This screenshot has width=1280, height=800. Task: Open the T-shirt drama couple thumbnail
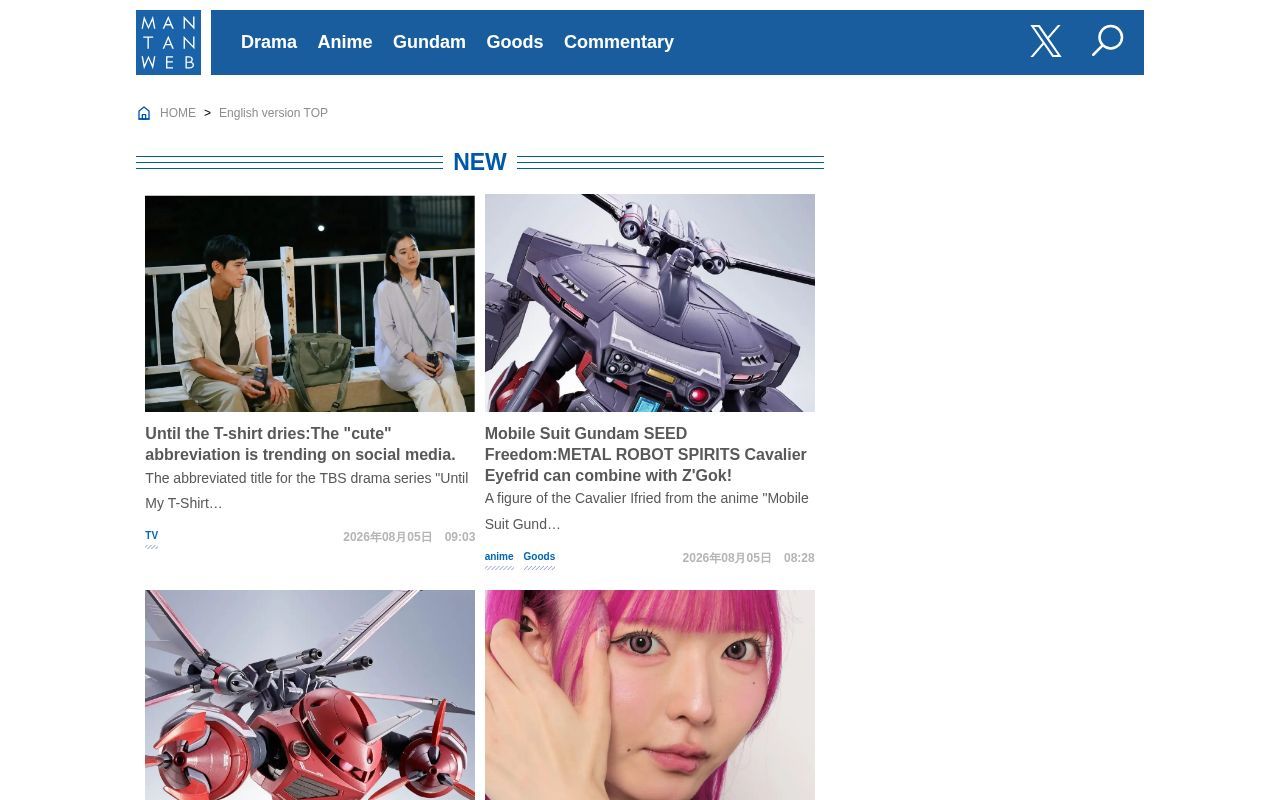(310, 303)
